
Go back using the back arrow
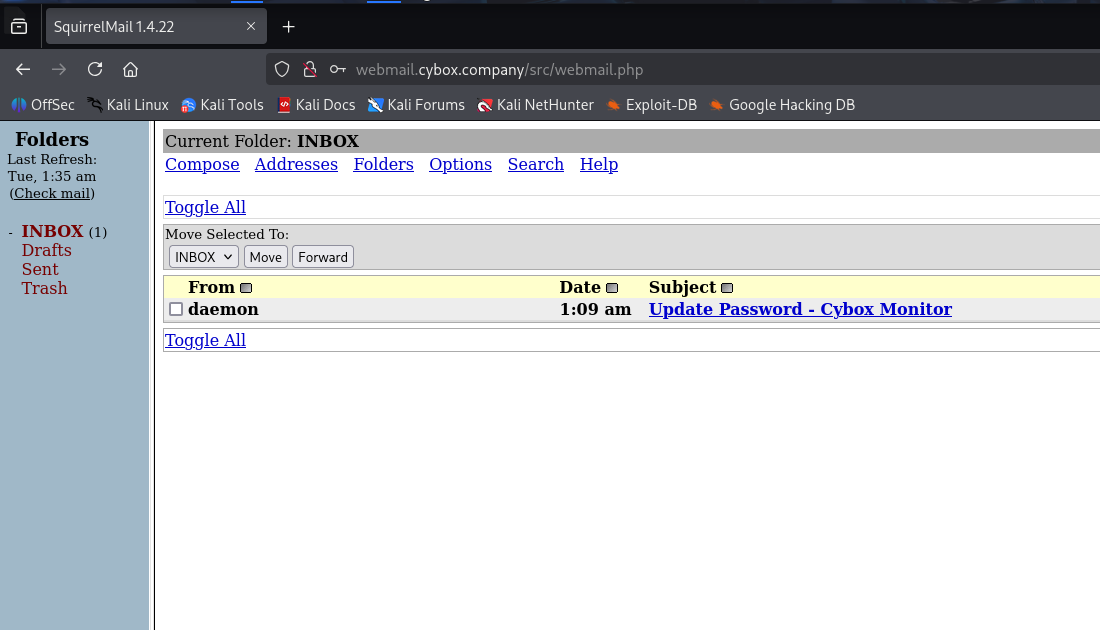pyautogui.click(x=23, y=69)
